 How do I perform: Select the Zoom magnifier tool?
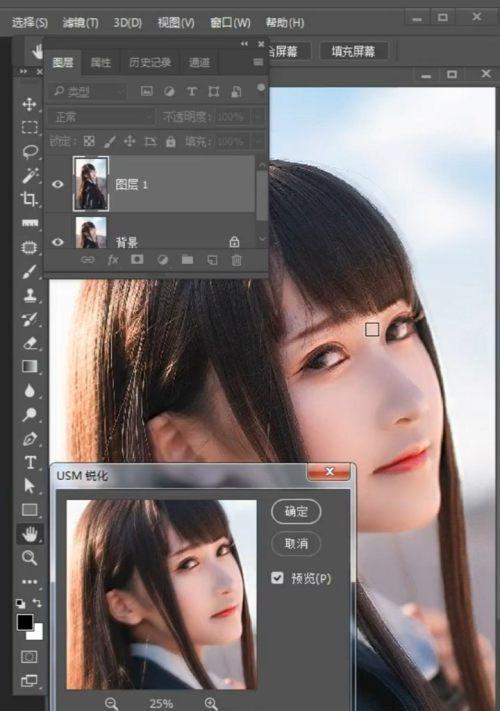tap(30, 557)
